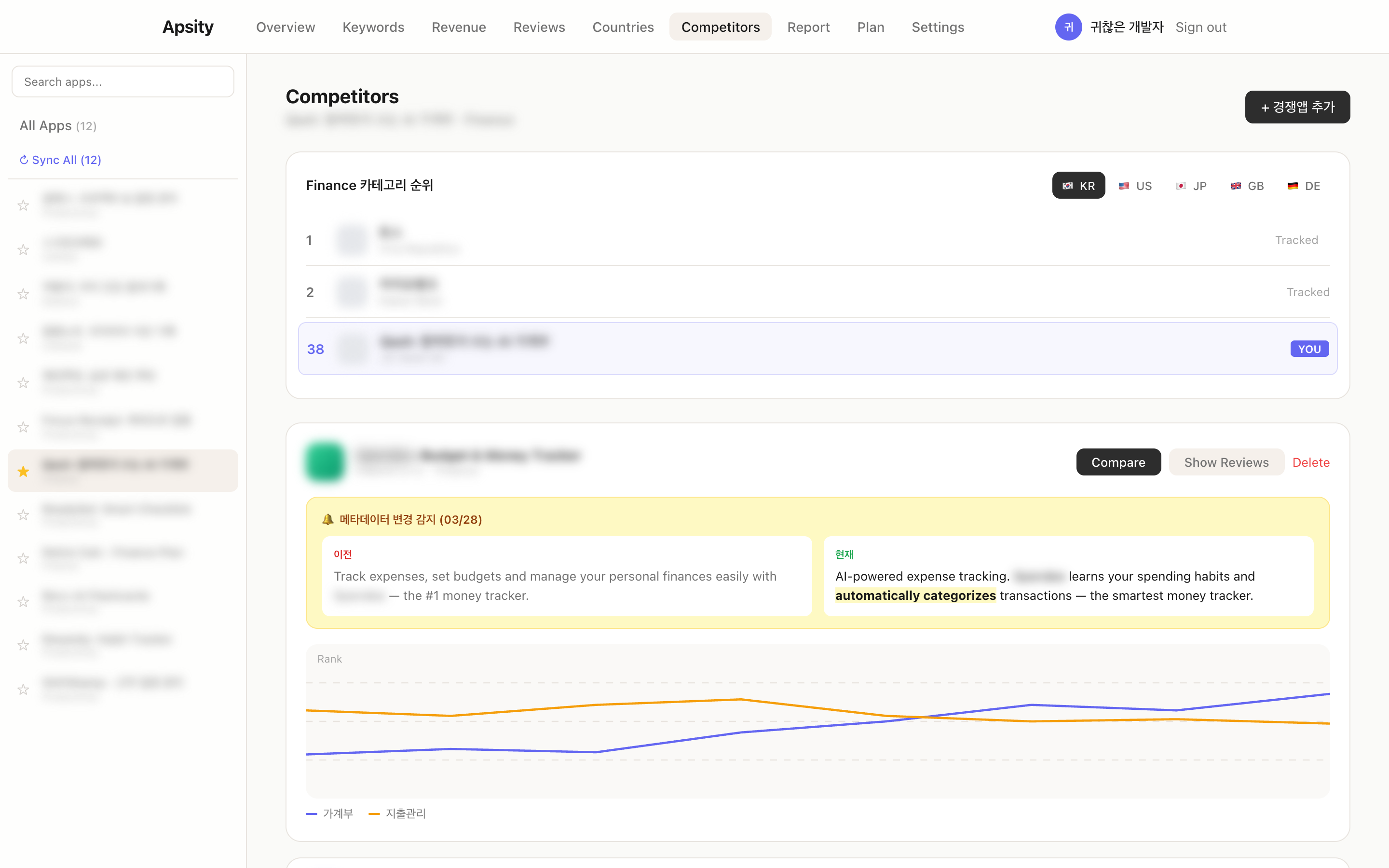Image resolution: width=1389 pixels, height=868 pixels.
Task: Click the 경쟁앱 추가 button
Action: pyautogui.click(x=1297, y=107)
